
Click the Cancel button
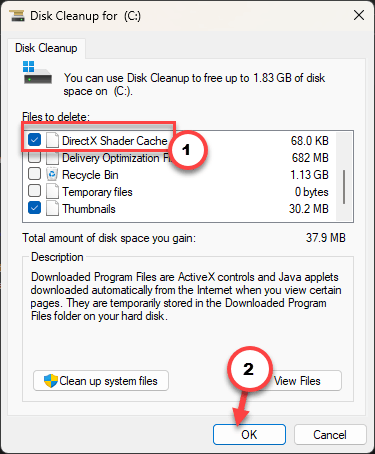click(330, 434)
